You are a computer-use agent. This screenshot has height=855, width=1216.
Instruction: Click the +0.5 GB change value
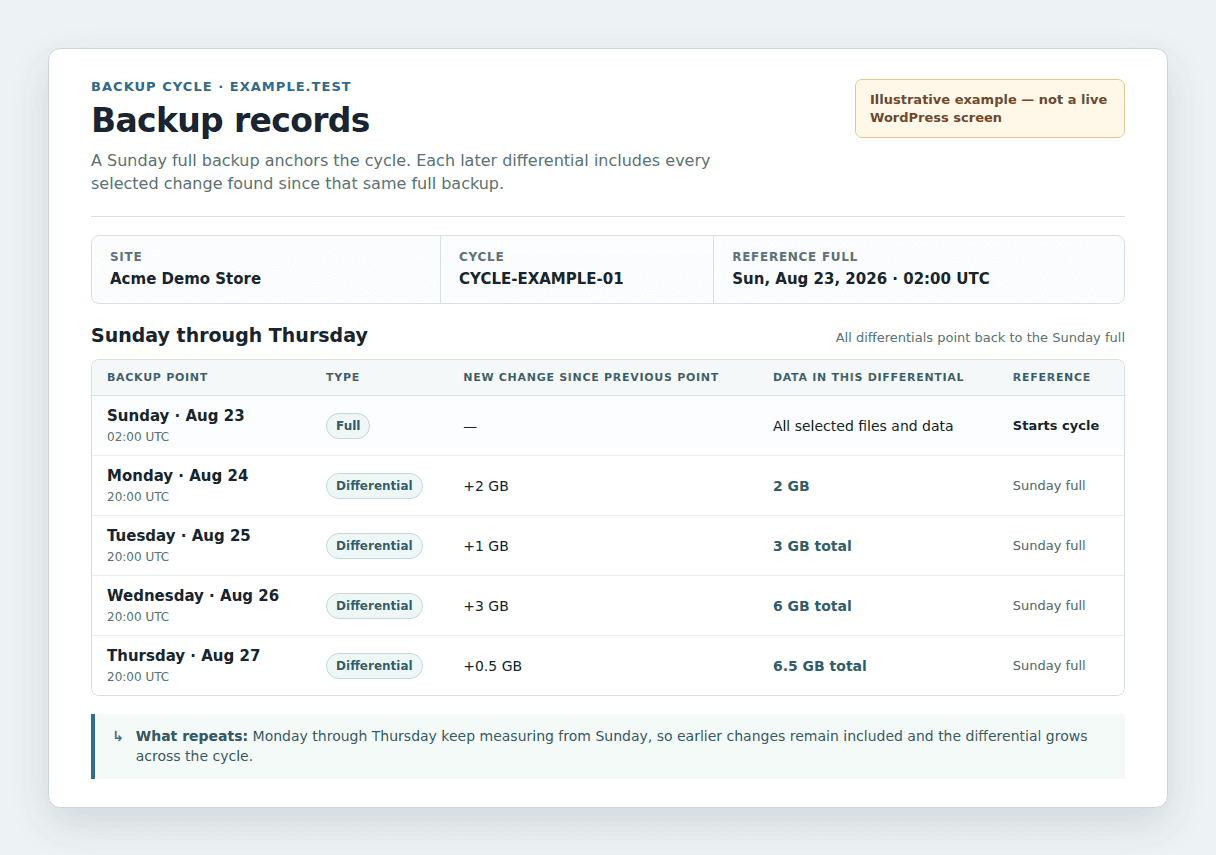coord(492,666)
